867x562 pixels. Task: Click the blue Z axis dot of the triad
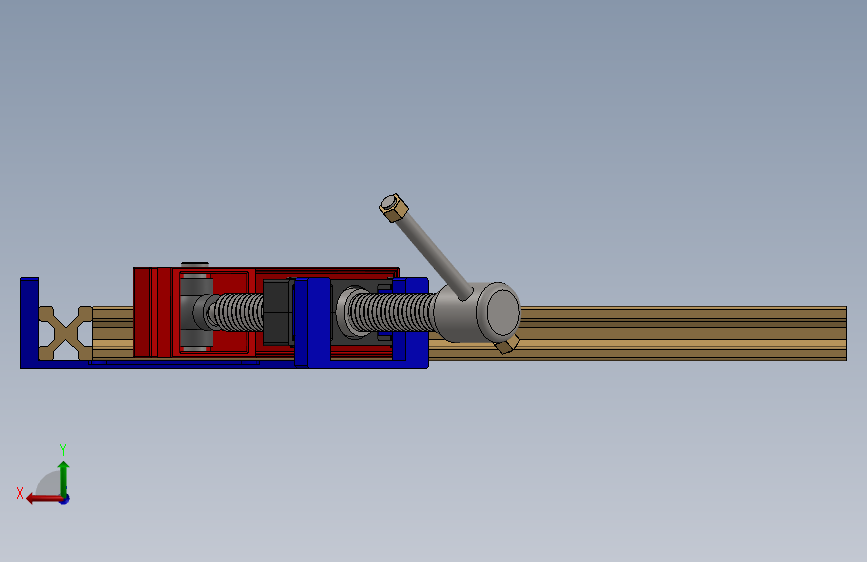65,499
